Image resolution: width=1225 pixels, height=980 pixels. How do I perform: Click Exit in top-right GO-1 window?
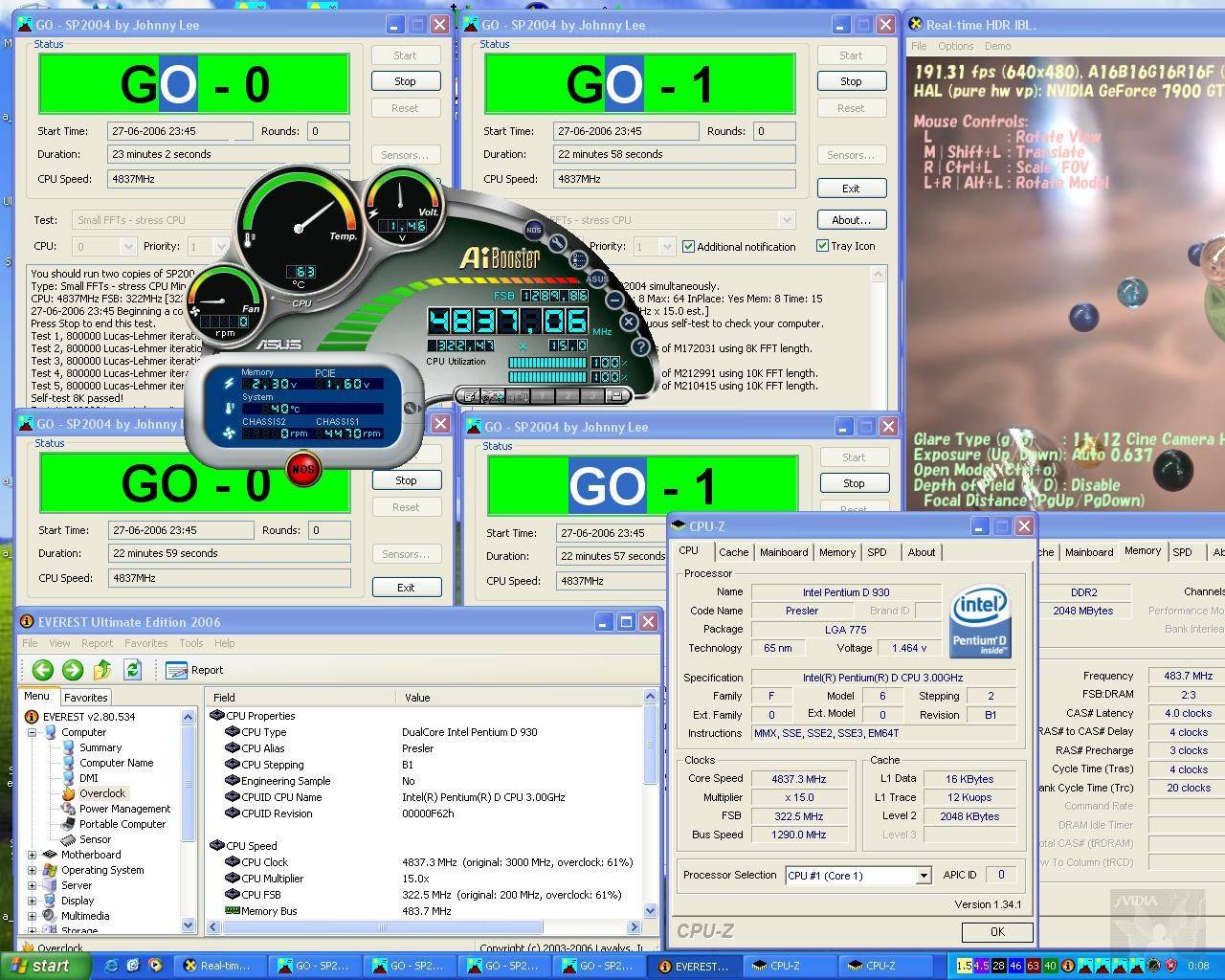[x=851, y=189]
